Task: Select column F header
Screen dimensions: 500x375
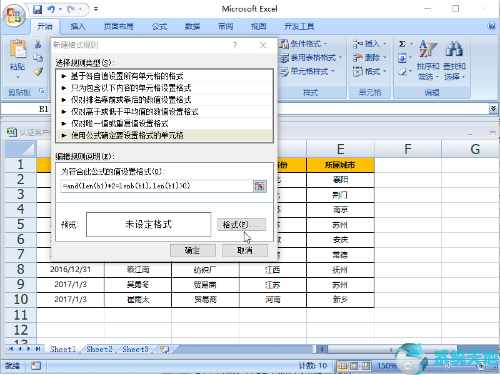Action: tap(408, 149)
